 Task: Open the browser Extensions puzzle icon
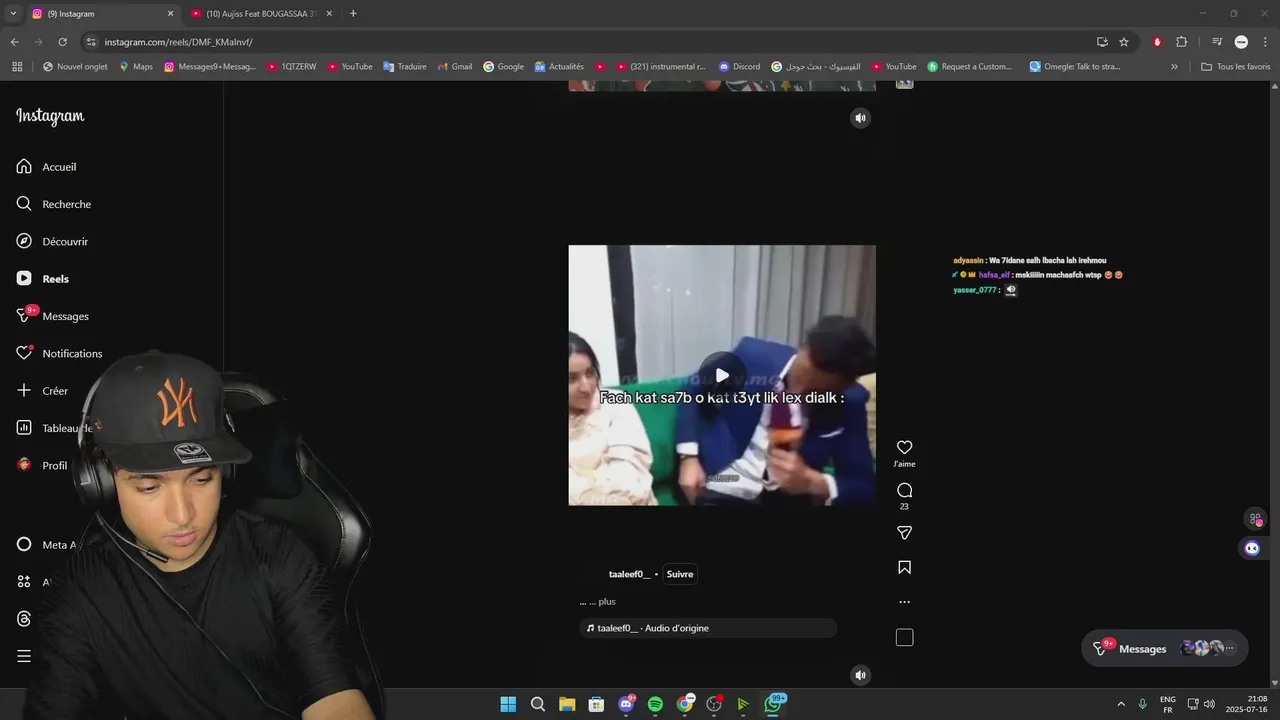(x=1181, y=42)
